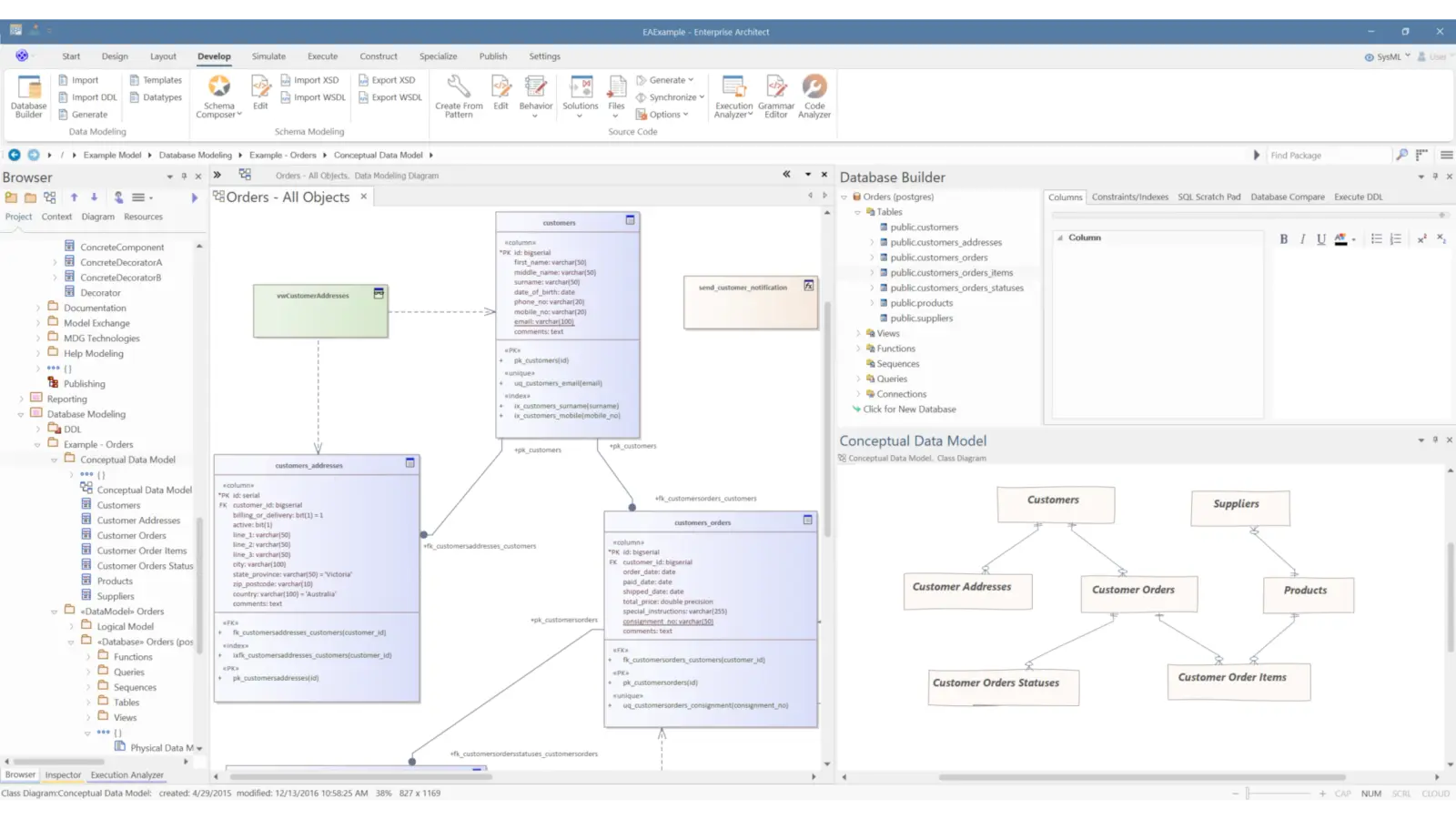
Task: Apply bold formatting in the Column editor
Action: [1283, 238]
